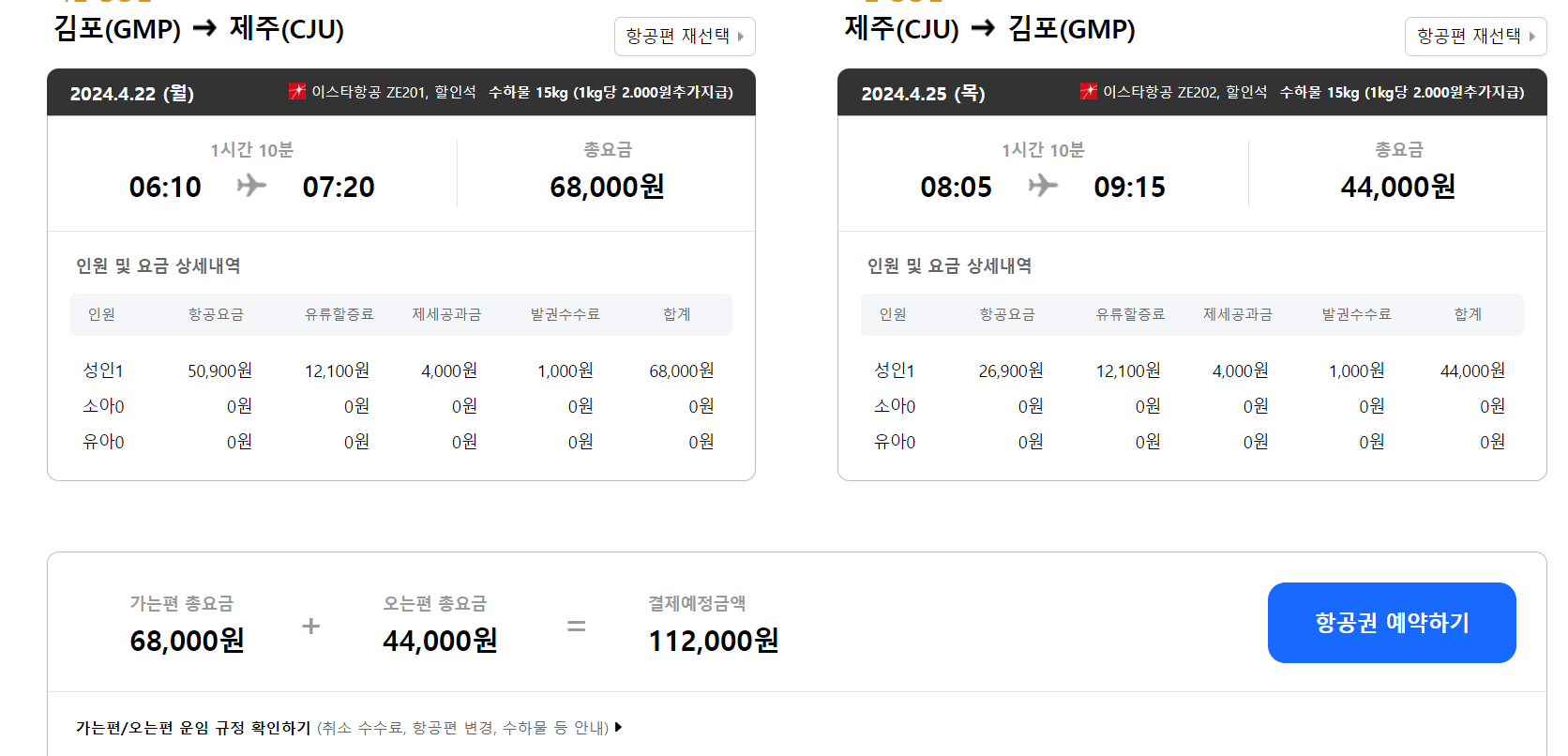Click 가는편 총요금 amount 68,000원

click(x=187, y=641)
